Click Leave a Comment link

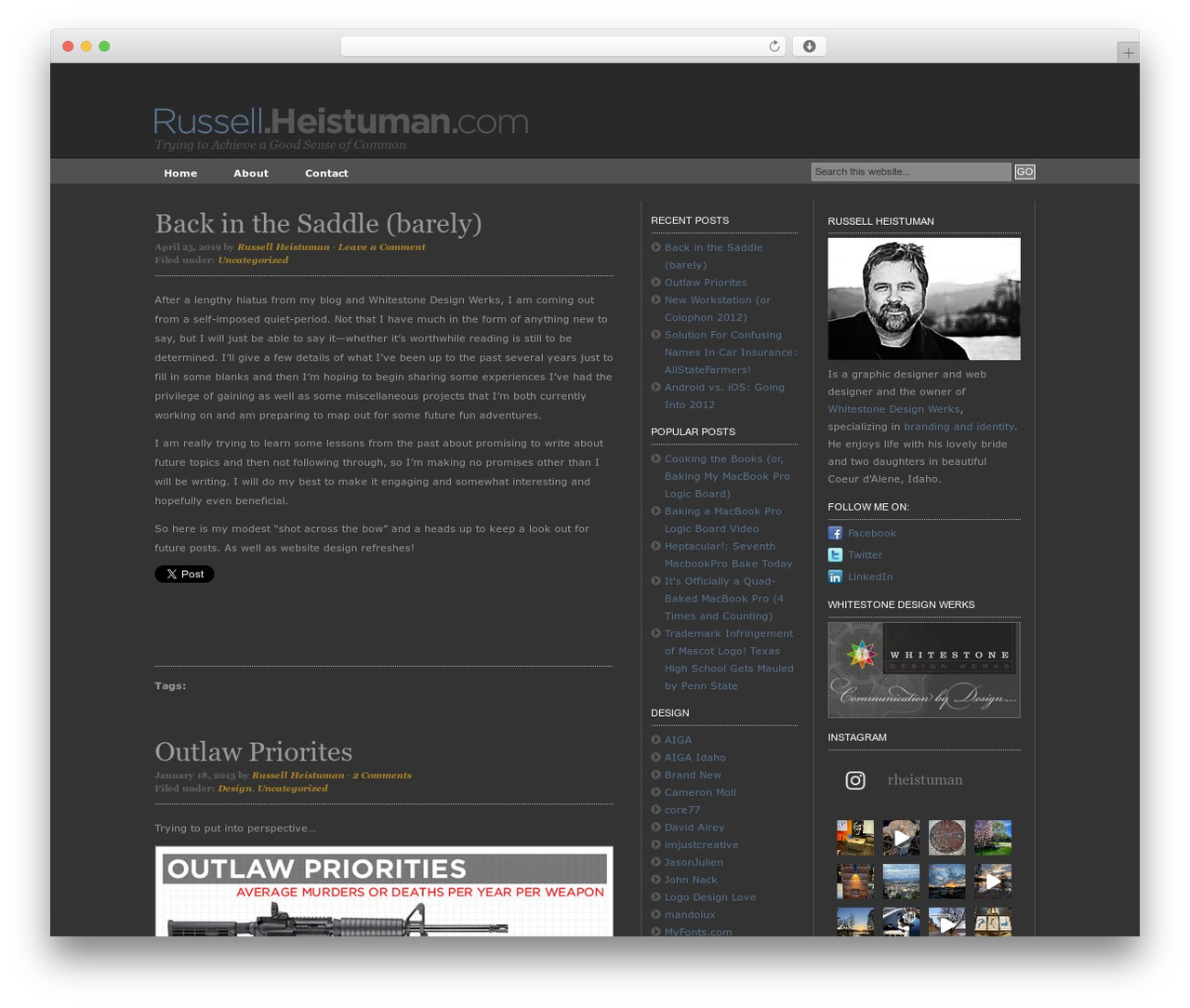pos(381,246)
